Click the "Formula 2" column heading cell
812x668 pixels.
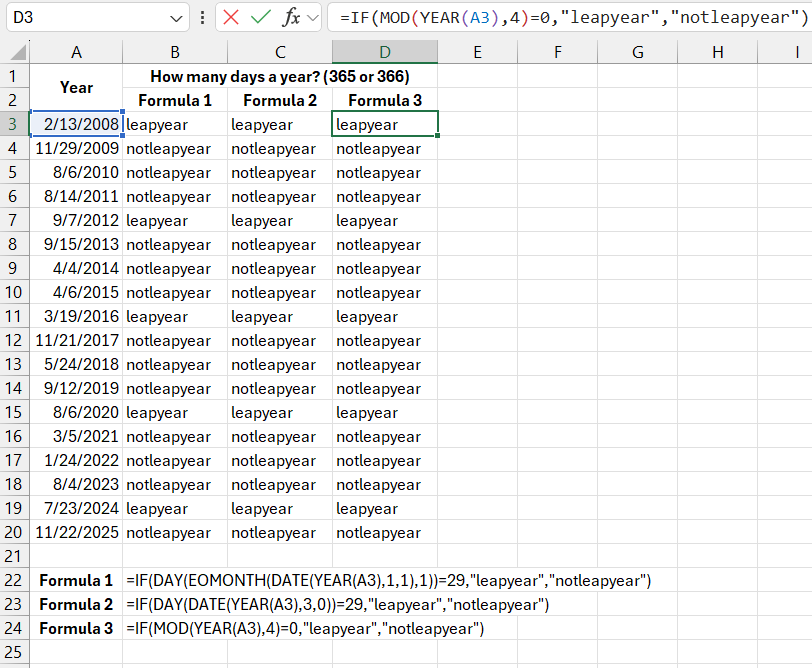click(280, 100)
